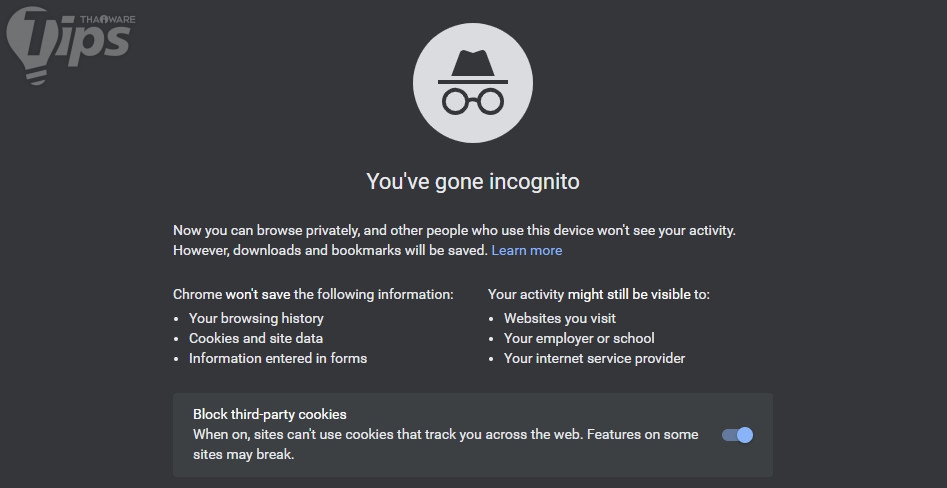
Task: Click the Thaiware Tips logo
Action: (x=68, y=40)
